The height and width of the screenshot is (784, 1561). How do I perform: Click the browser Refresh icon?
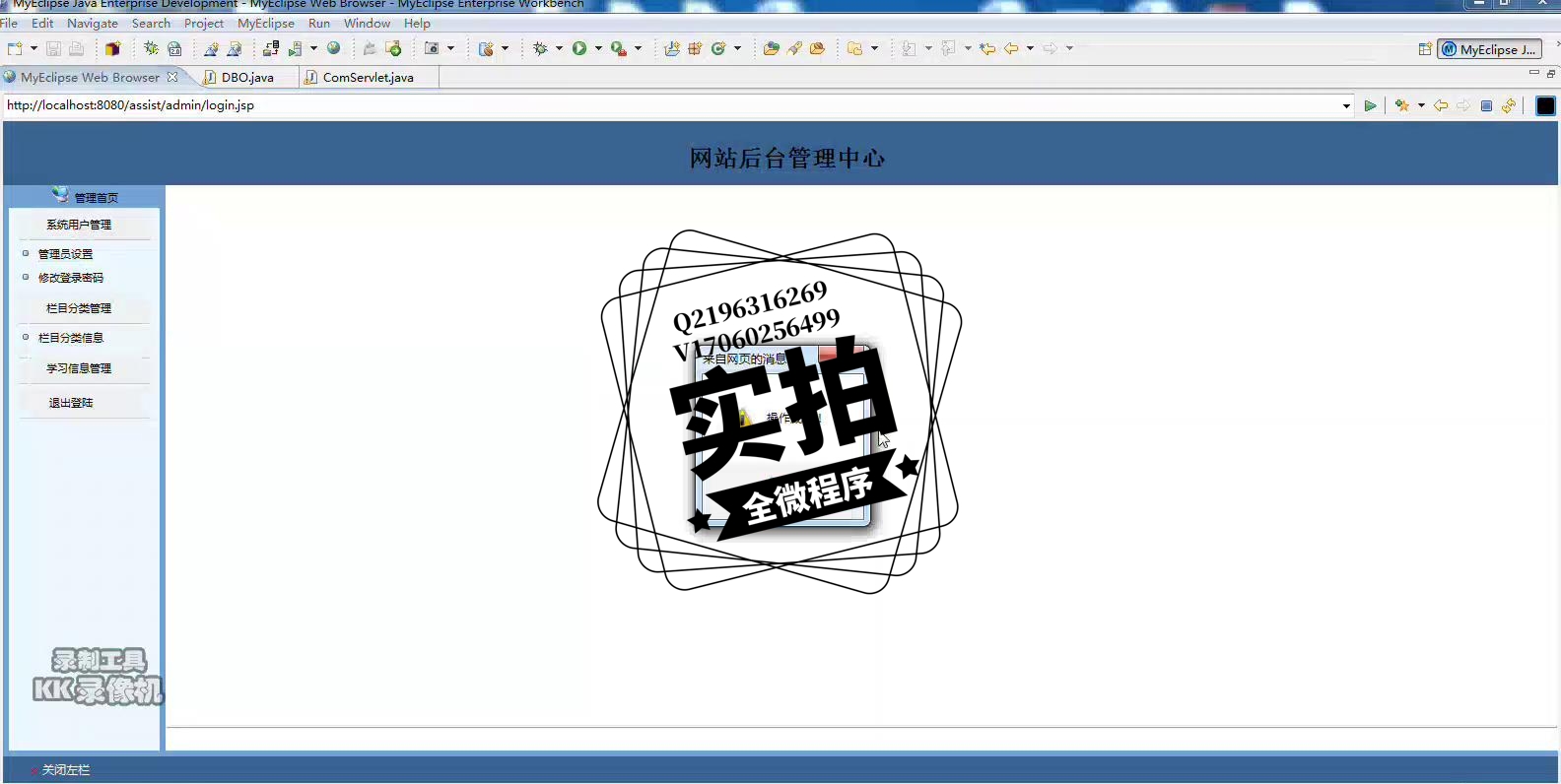[x=1509, y=105]
